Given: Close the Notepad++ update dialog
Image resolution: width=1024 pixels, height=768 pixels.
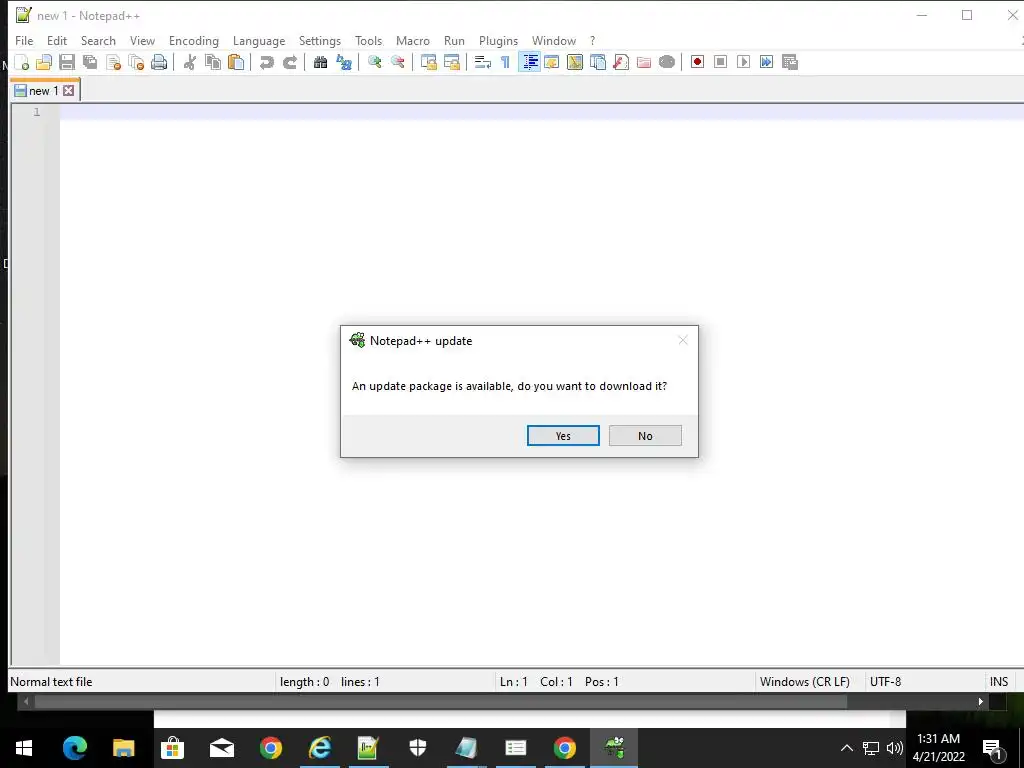Looking at the screenshot, I should [x=683, y=340].
